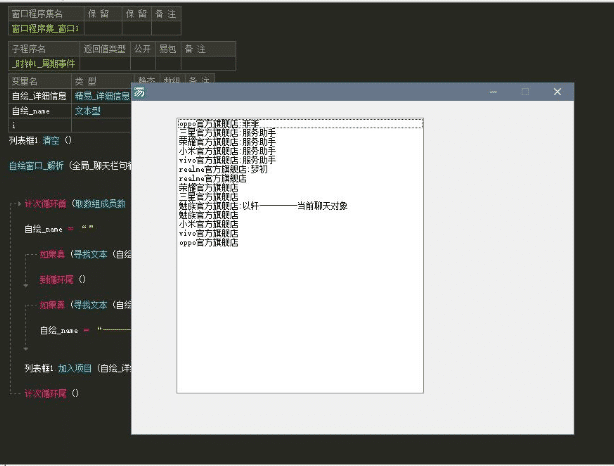The height and width of the screenshot is (466, 614).
Task: Click the 子程序名 column header
Action: 44,49
